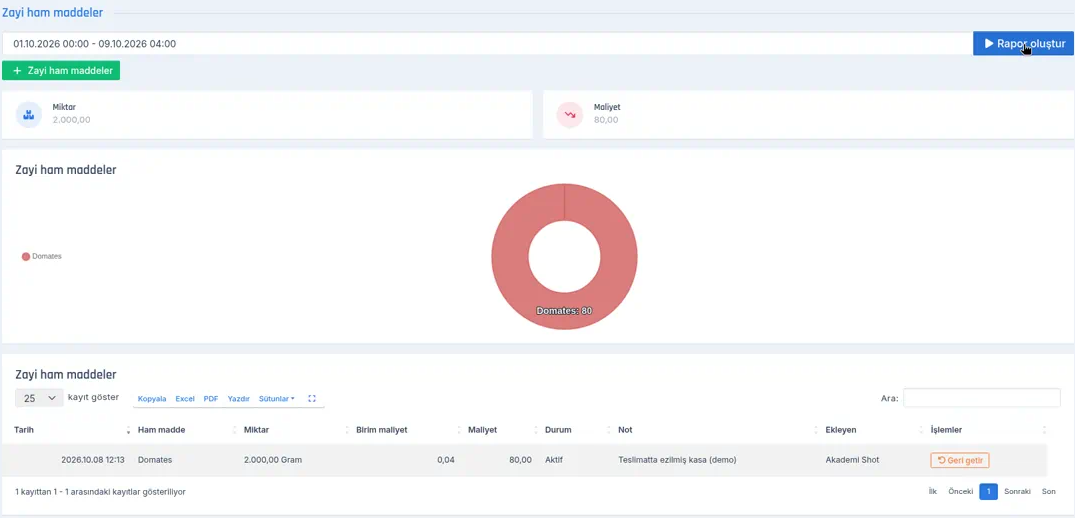Click the Maliyet trend-down icon
This screenshot has height=518, width=1075.
[570, 114]
